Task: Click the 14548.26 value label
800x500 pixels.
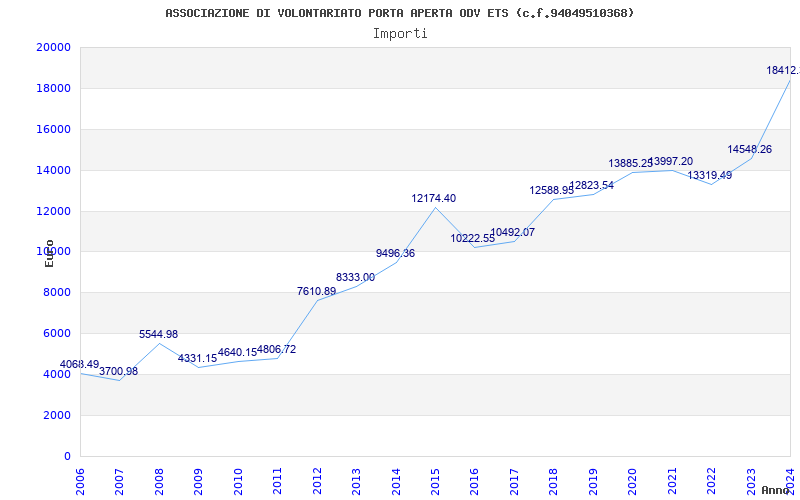Action: click(749, 149)
